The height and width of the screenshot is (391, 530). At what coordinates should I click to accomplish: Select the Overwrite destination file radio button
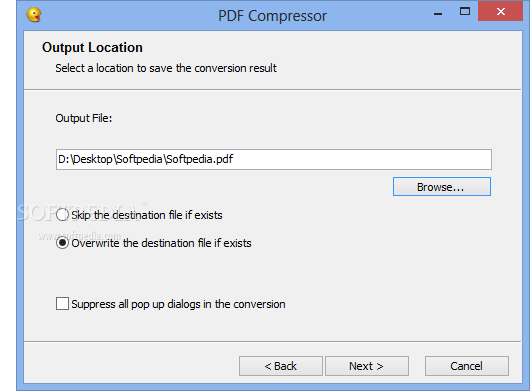point(62,243)
